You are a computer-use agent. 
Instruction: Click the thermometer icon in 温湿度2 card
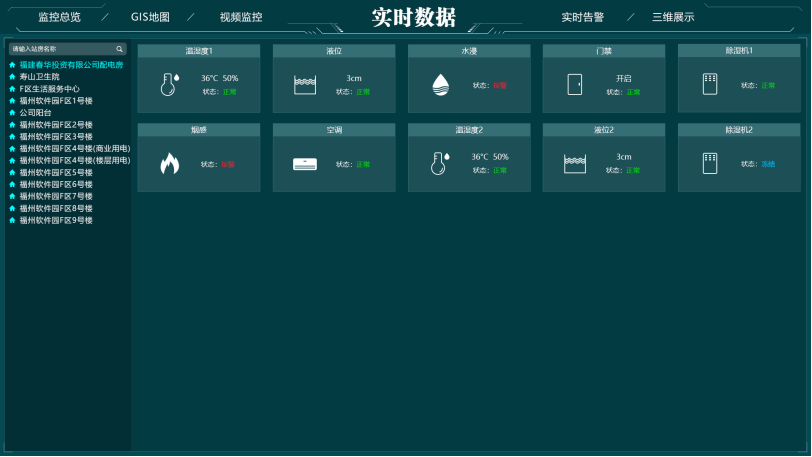tap(440, 164)
